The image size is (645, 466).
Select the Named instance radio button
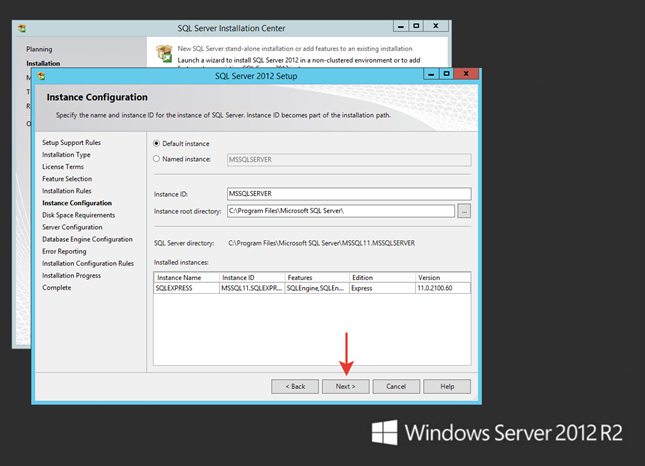coord(156,159)
